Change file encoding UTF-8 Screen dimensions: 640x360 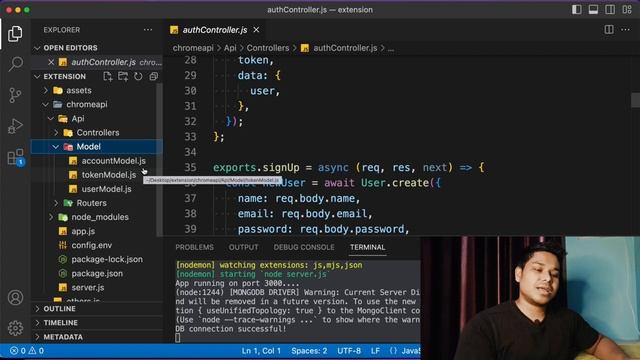(x=349, y=351)
